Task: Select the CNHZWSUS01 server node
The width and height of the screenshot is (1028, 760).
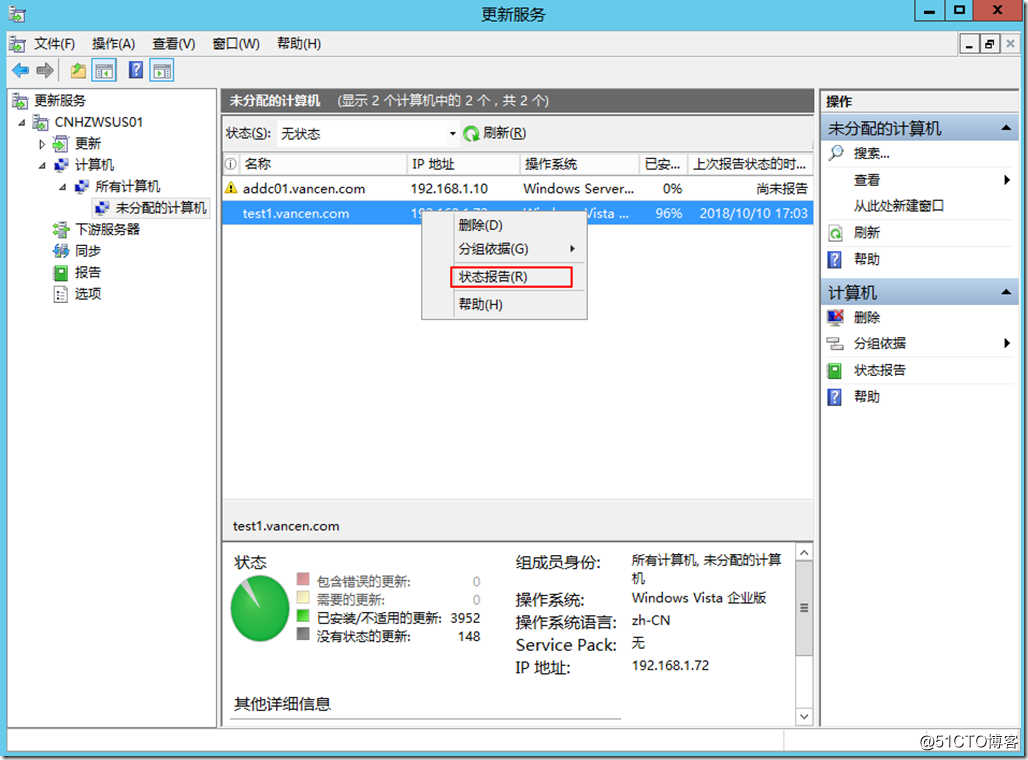Action: click(x=98, y=122)
